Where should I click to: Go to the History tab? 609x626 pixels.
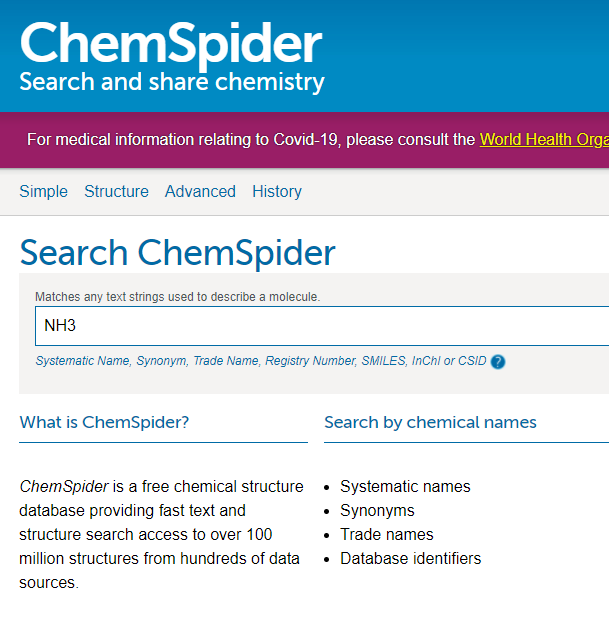[277, 191]
